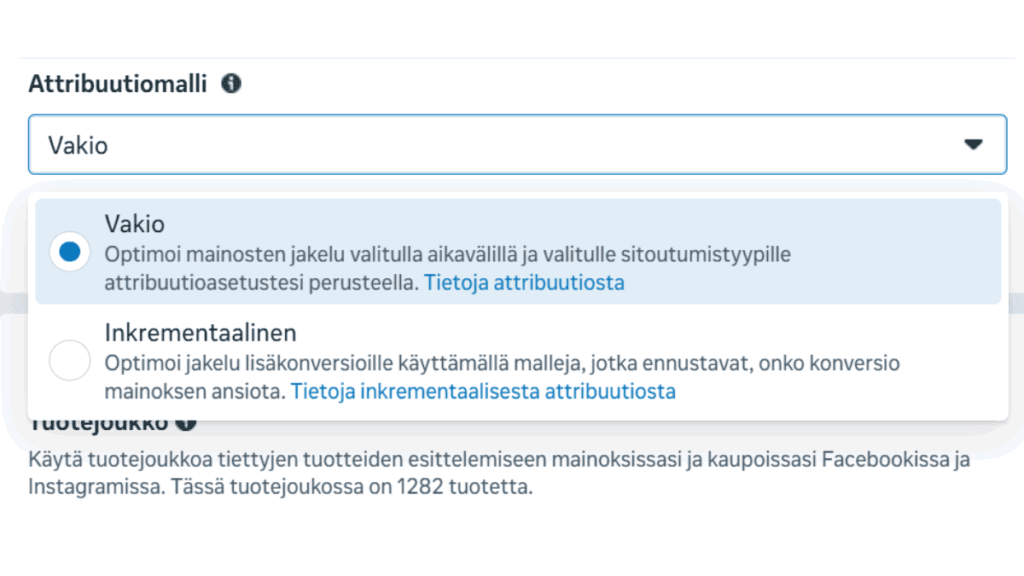This screenshot has height=576, width=1024.
Task: Click the circled info symbol above the dropdown
Action: tap(233, 84)
